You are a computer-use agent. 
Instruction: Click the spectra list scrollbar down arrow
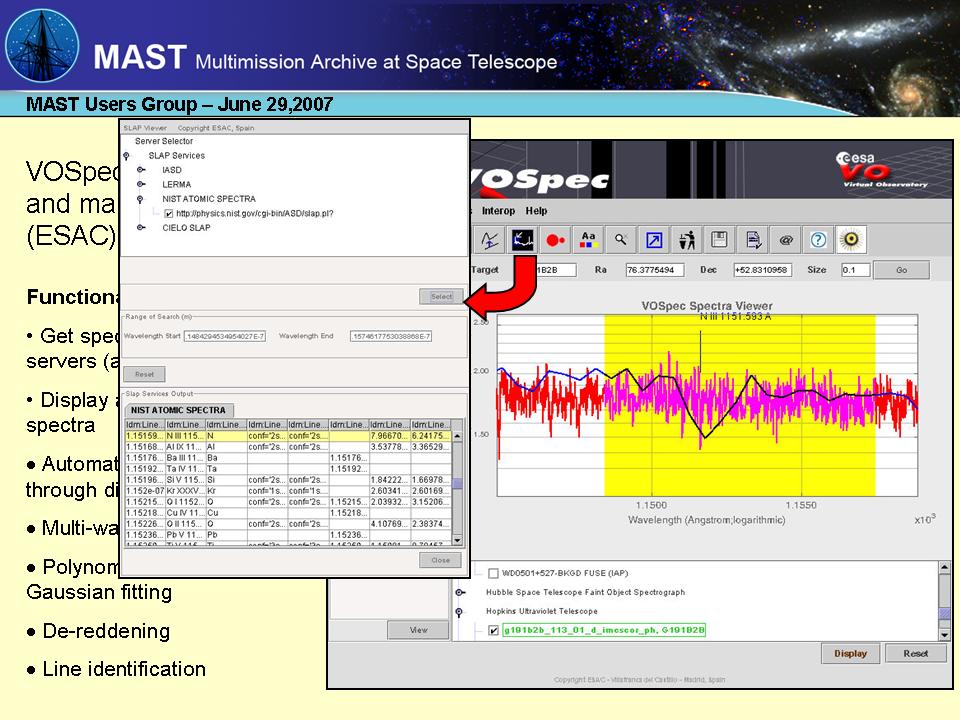945,635
